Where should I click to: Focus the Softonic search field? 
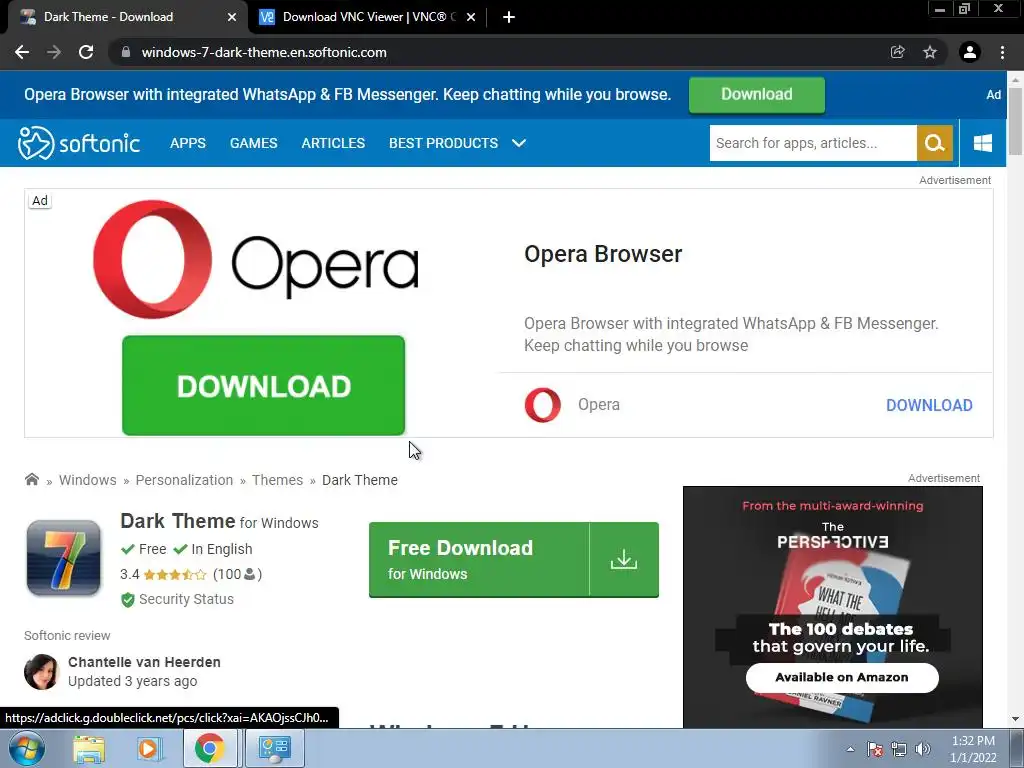click(813, 143)
